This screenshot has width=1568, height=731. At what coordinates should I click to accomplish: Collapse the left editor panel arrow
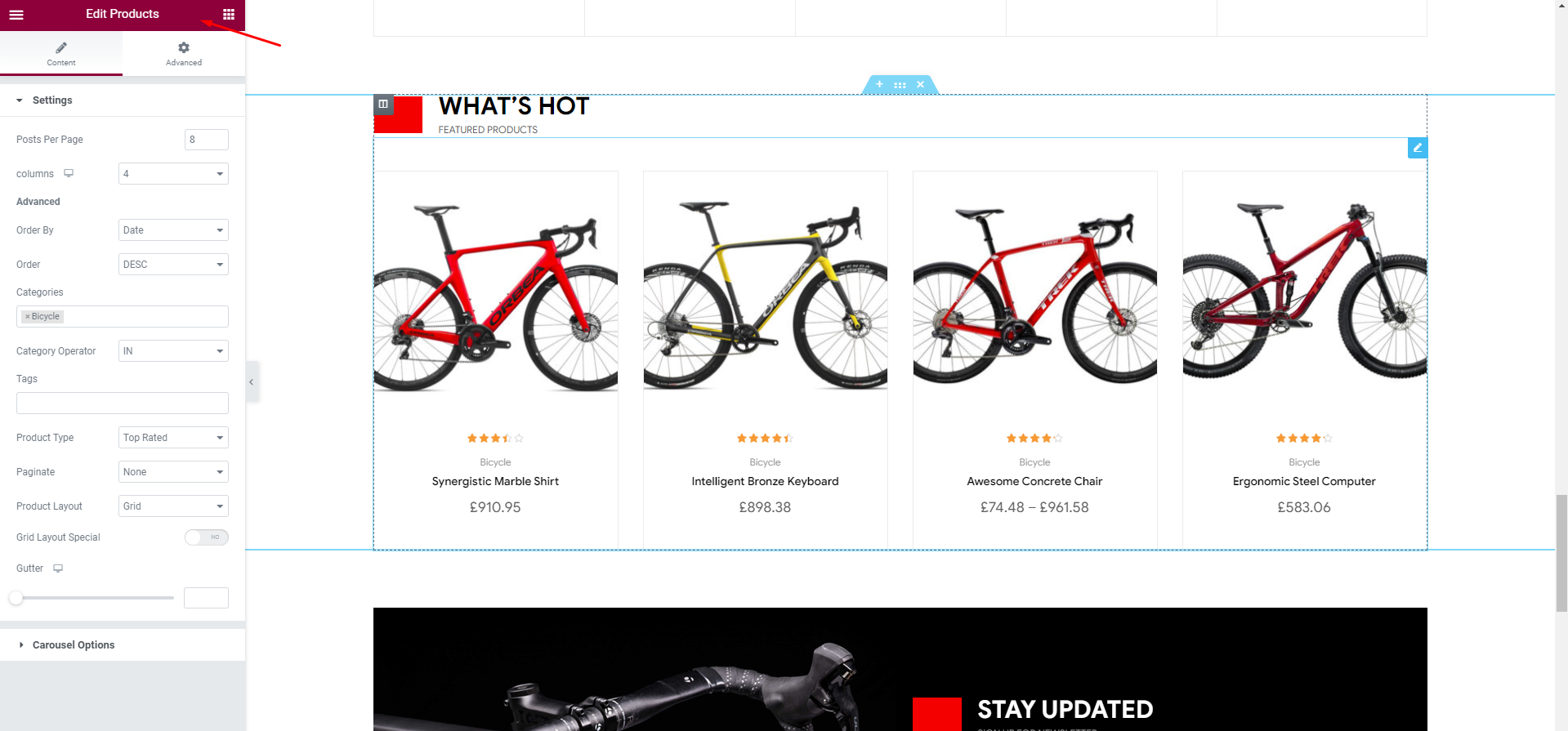click(x=252, y=381)
